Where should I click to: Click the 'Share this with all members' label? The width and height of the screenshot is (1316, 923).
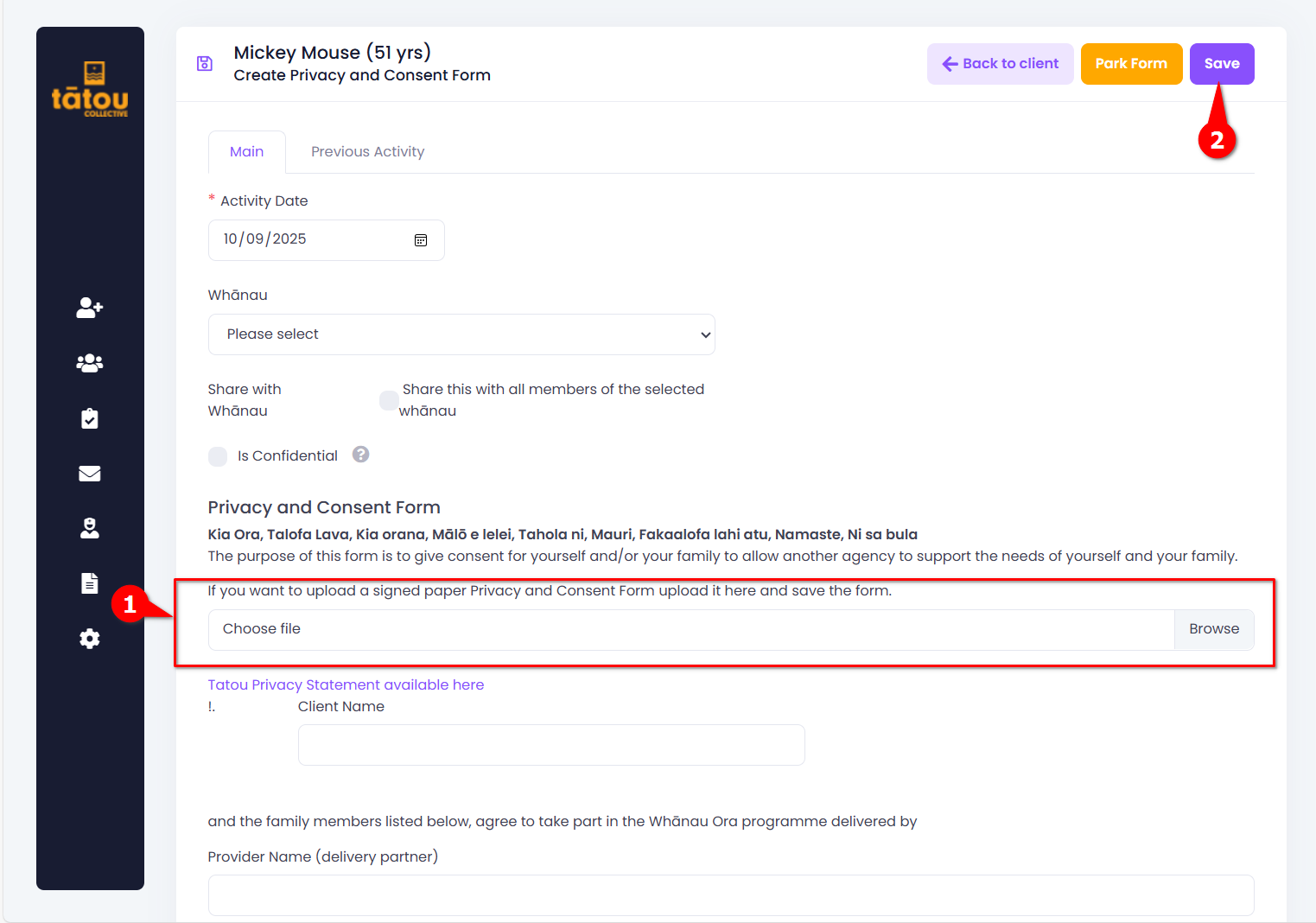click(552, 400)
